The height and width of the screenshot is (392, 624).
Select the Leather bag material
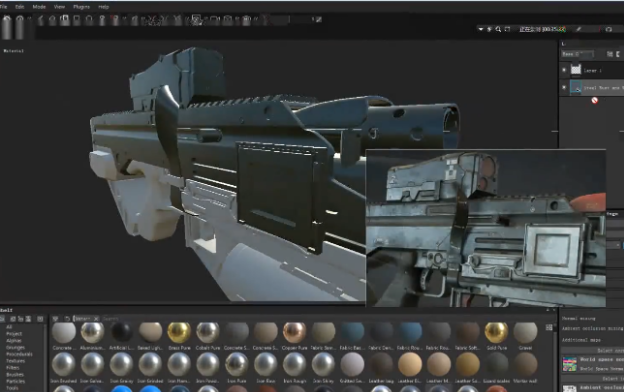coord(381,365)
